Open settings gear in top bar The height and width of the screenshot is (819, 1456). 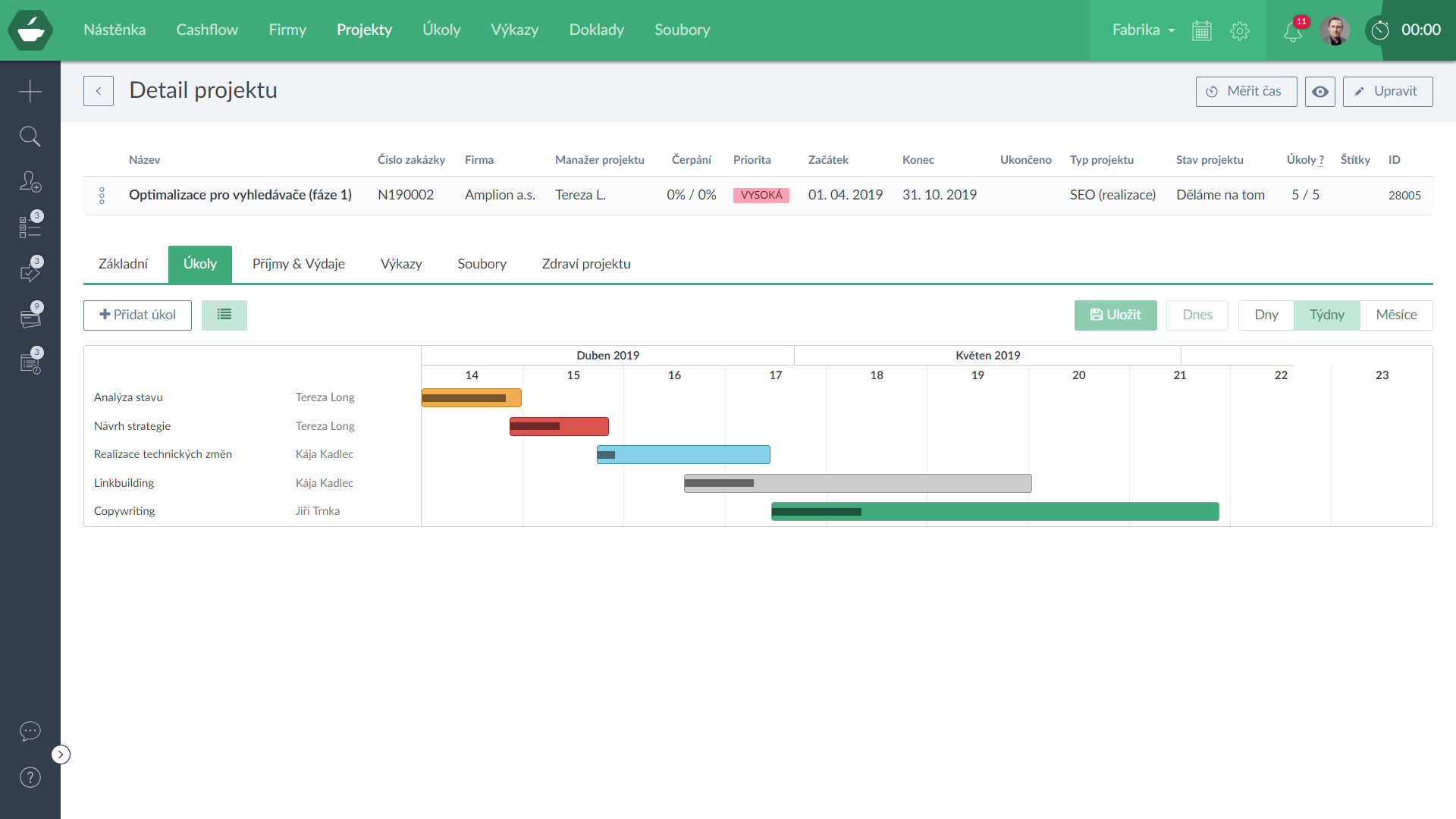[1240, 31]
